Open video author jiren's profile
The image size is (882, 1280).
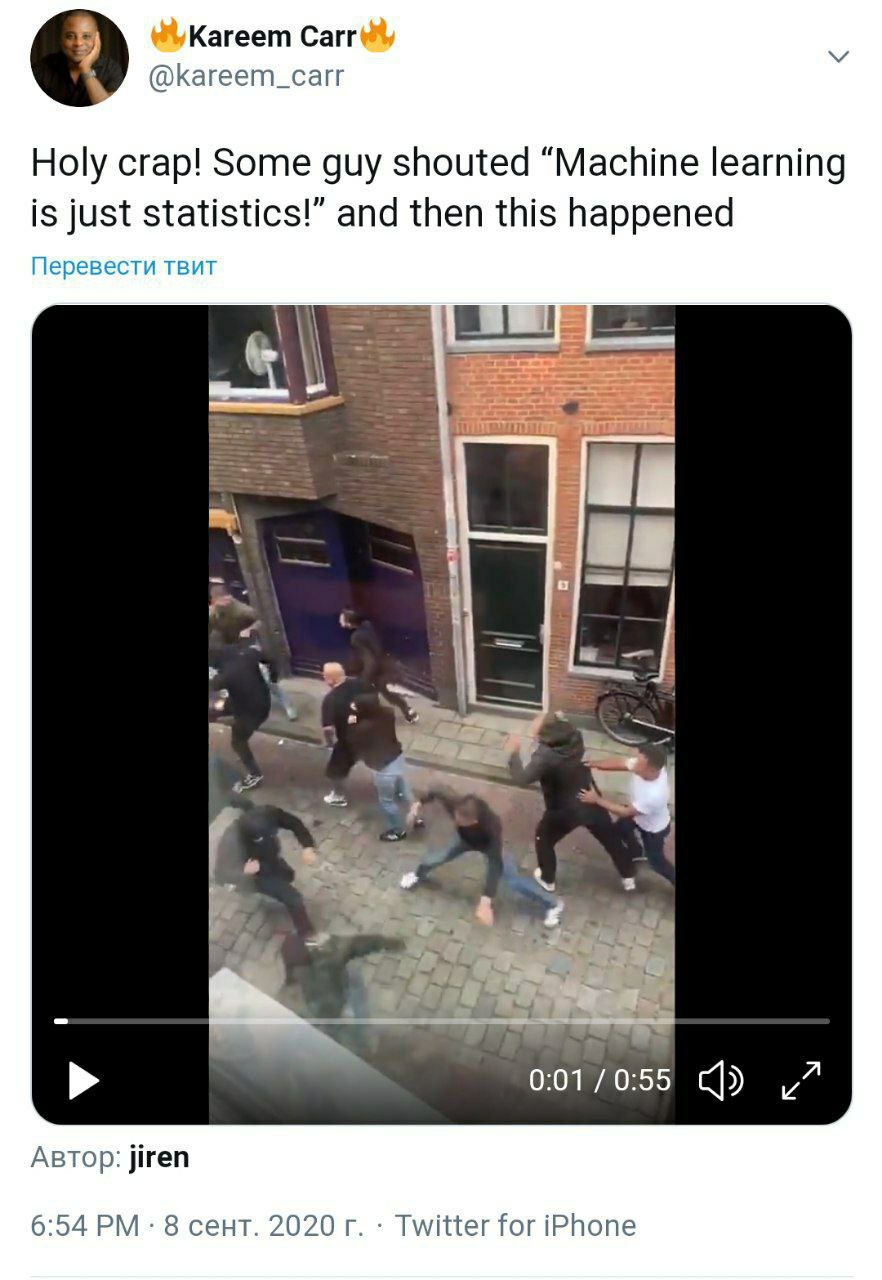click(x=159, y=1158)
